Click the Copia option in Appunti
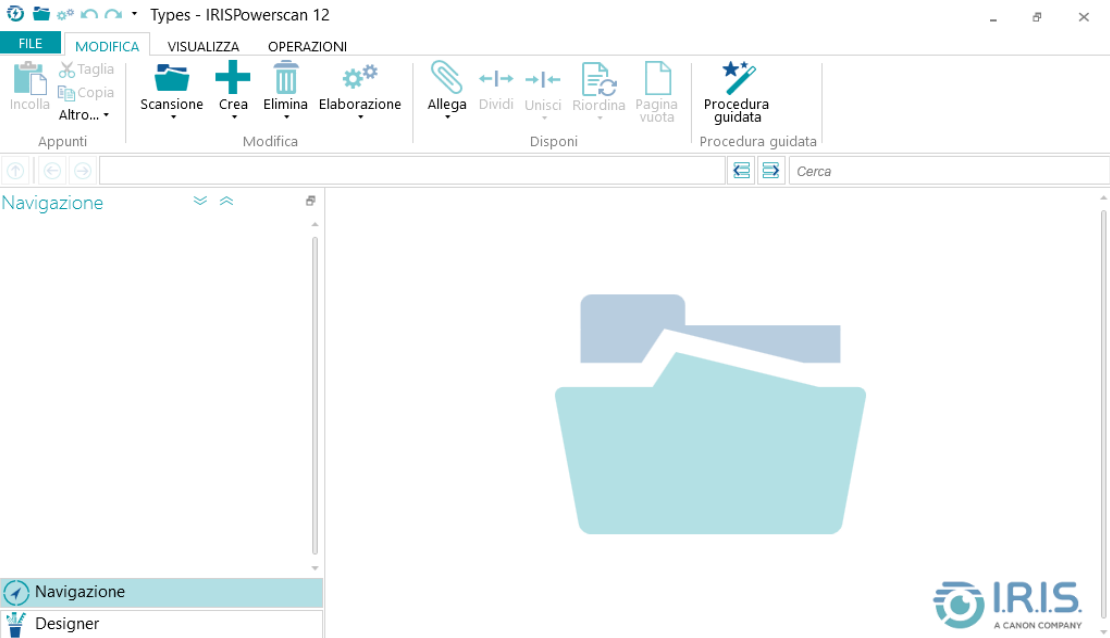Screen dimensions: 1110x638 click(x=86, y=93)
